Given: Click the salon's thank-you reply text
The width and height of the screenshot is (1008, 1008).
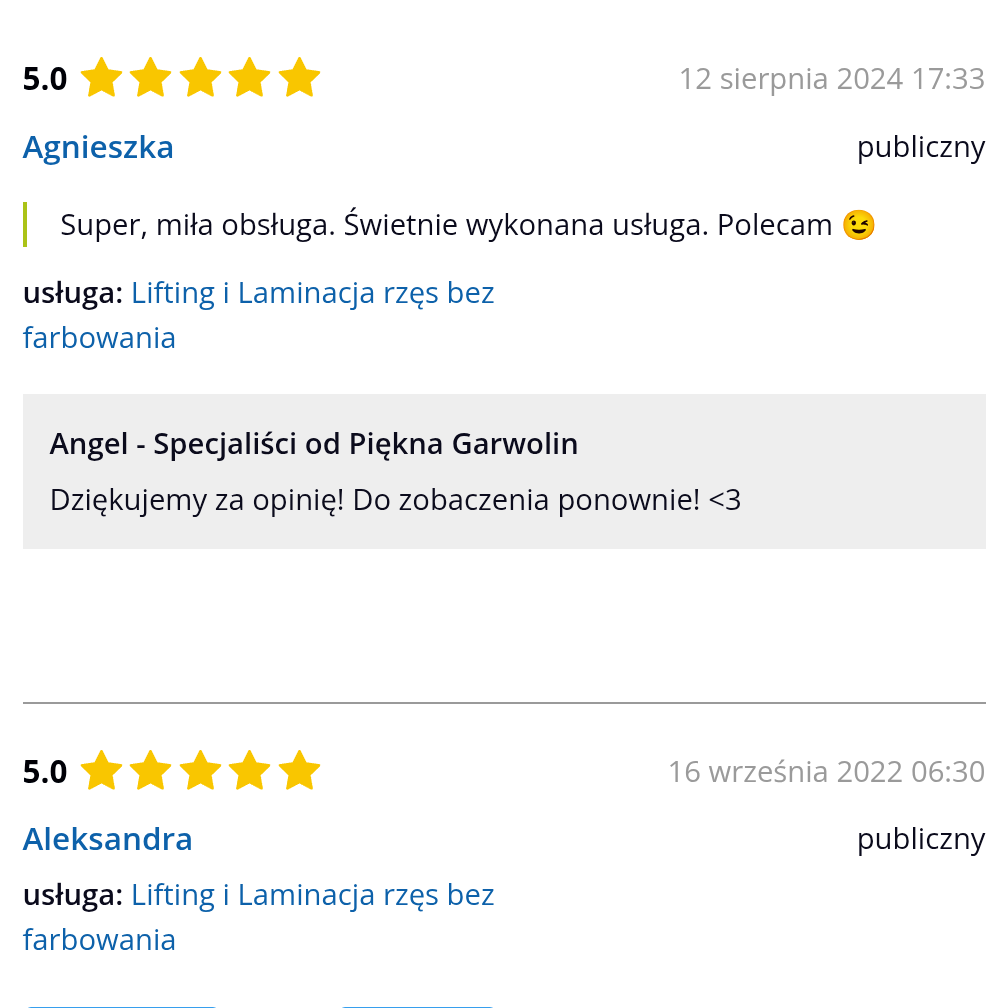Looking at the screenshot, I should [x=395, y=499].
